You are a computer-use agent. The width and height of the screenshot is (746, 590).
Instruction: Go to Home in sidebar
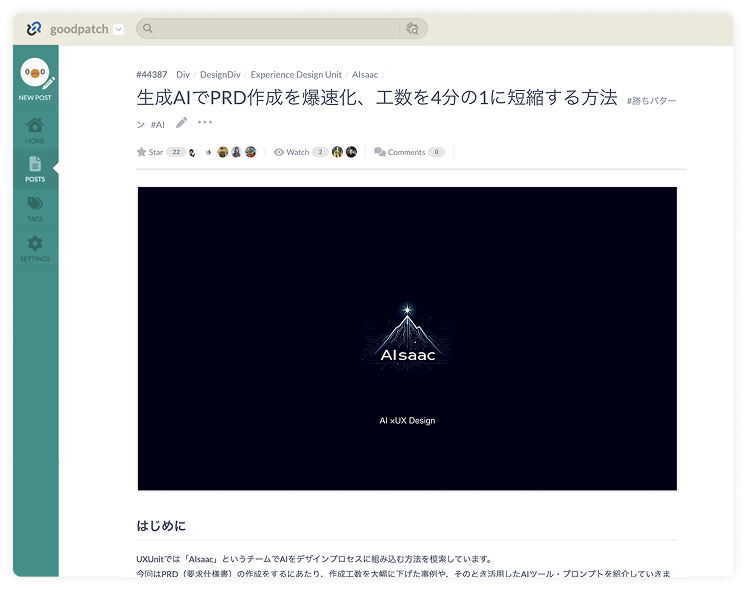click(35, 130)
